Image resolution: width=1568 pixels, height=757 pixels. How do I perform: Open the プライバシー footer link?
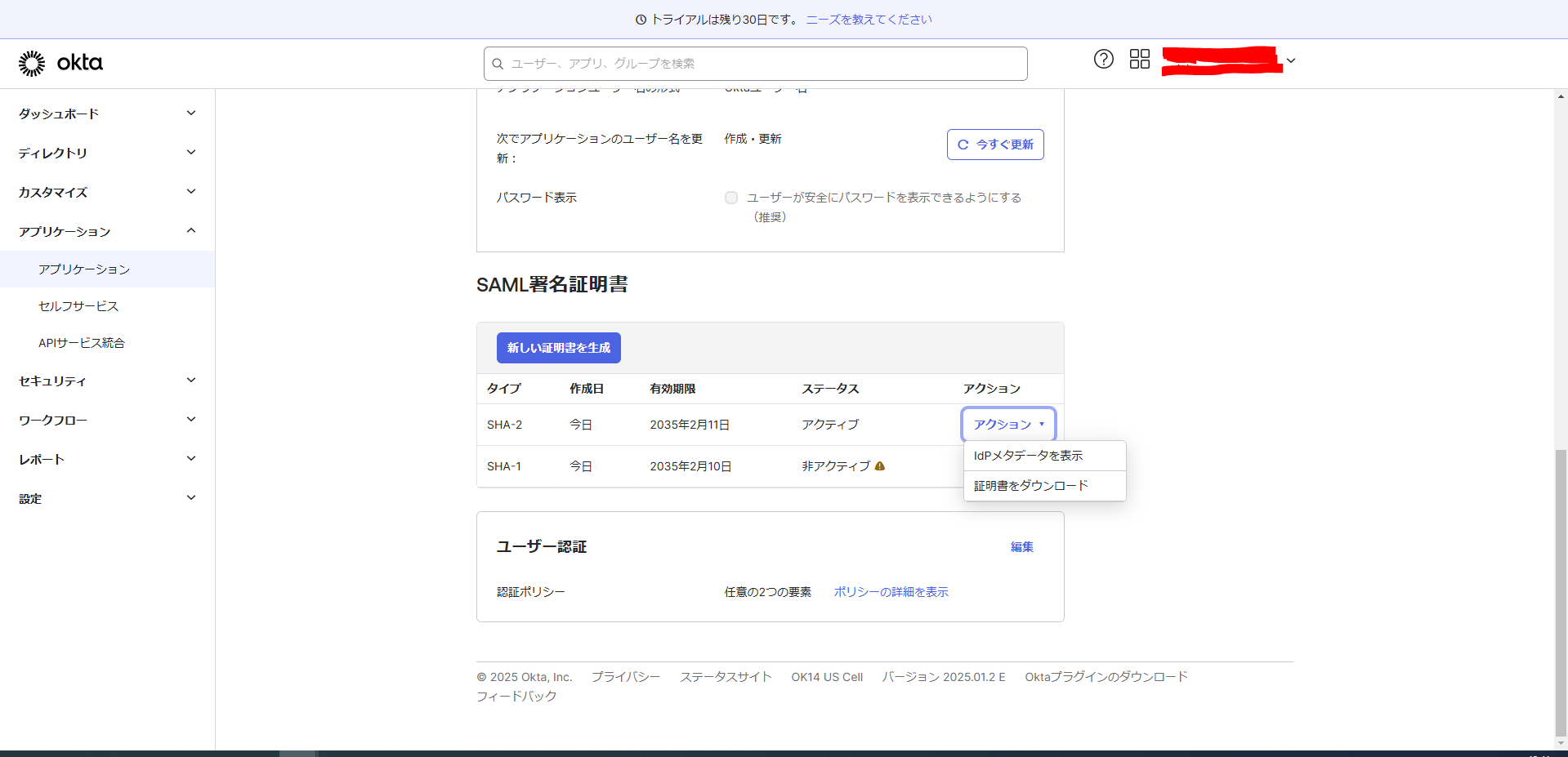click(626, 677)
